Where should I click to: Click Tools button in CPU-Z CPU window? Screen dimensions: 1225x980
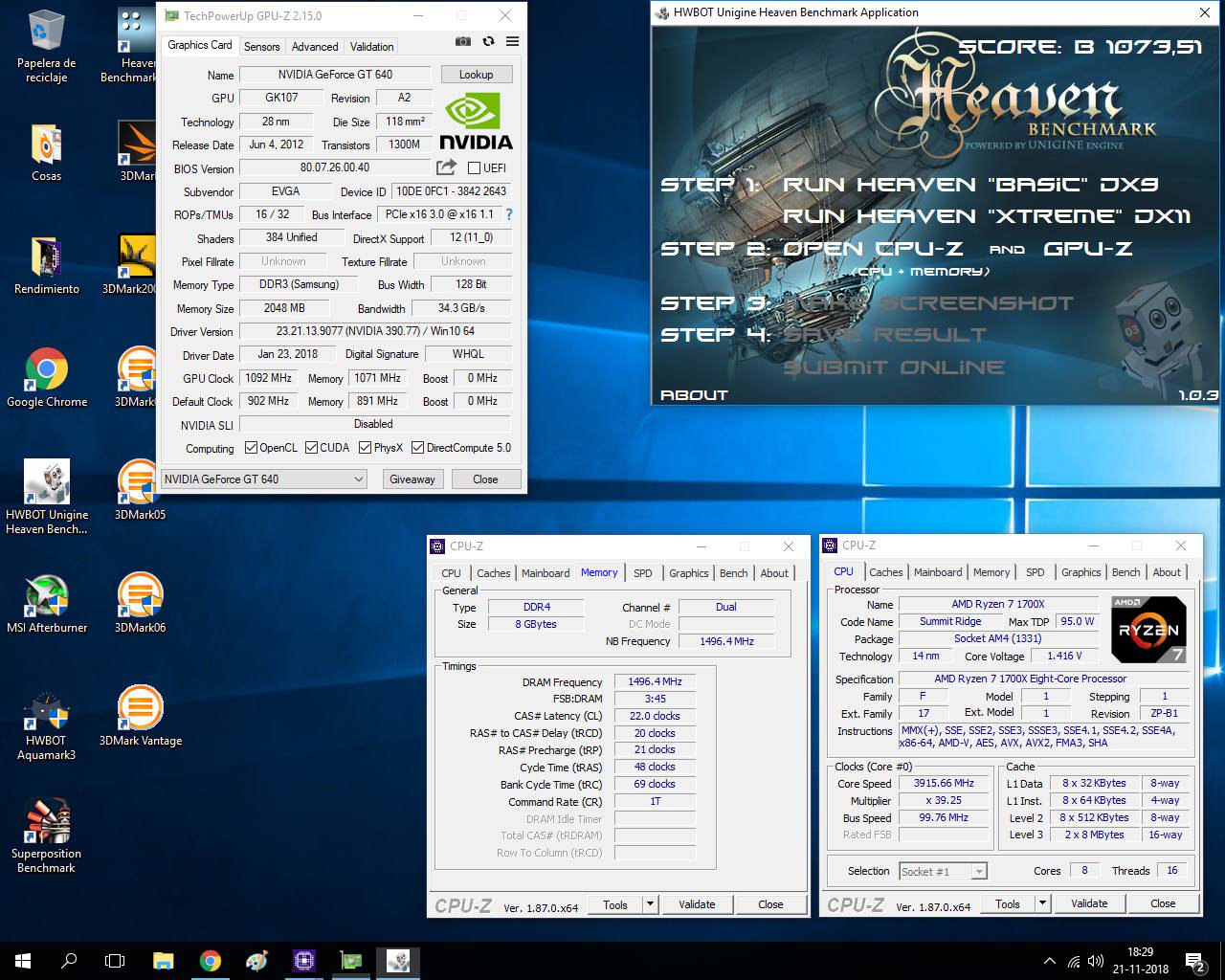[1007, 903]
